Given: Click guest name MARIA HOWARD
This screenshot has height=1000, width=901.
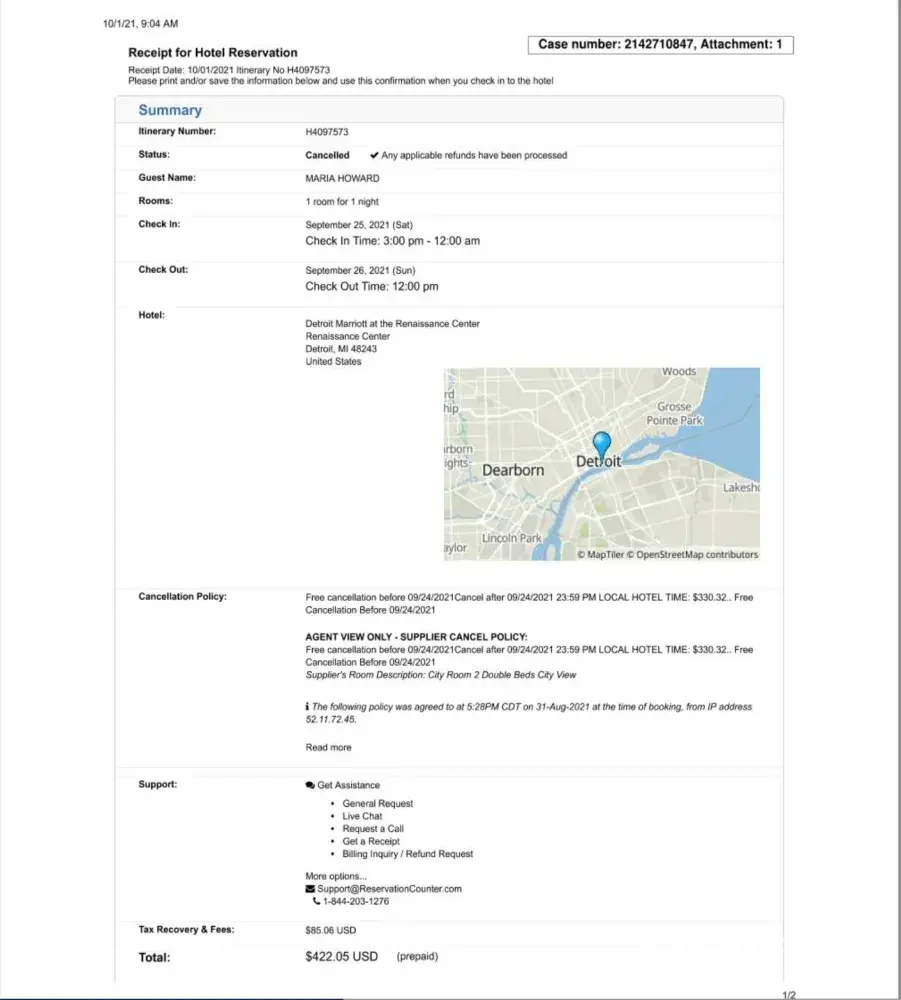Looking at the screenshot, I should coord(342,179).
